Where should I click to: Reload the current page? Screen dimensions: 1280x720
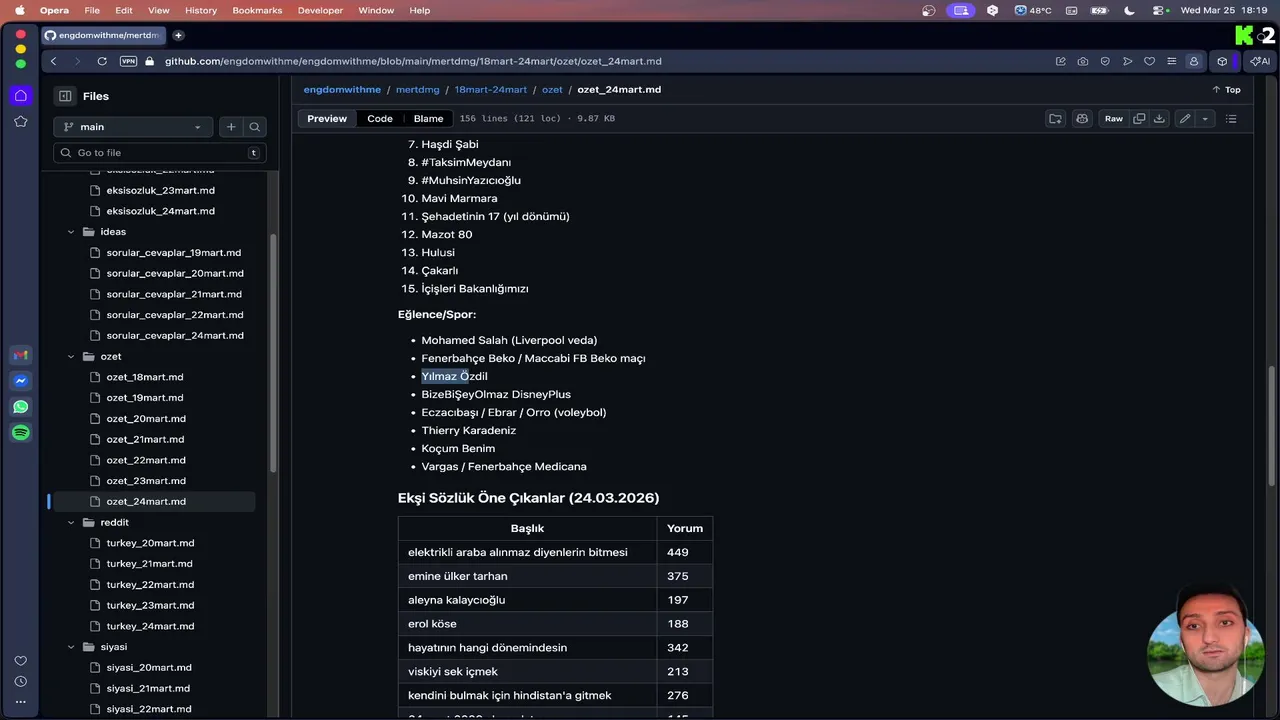click(x=102, y=61)
